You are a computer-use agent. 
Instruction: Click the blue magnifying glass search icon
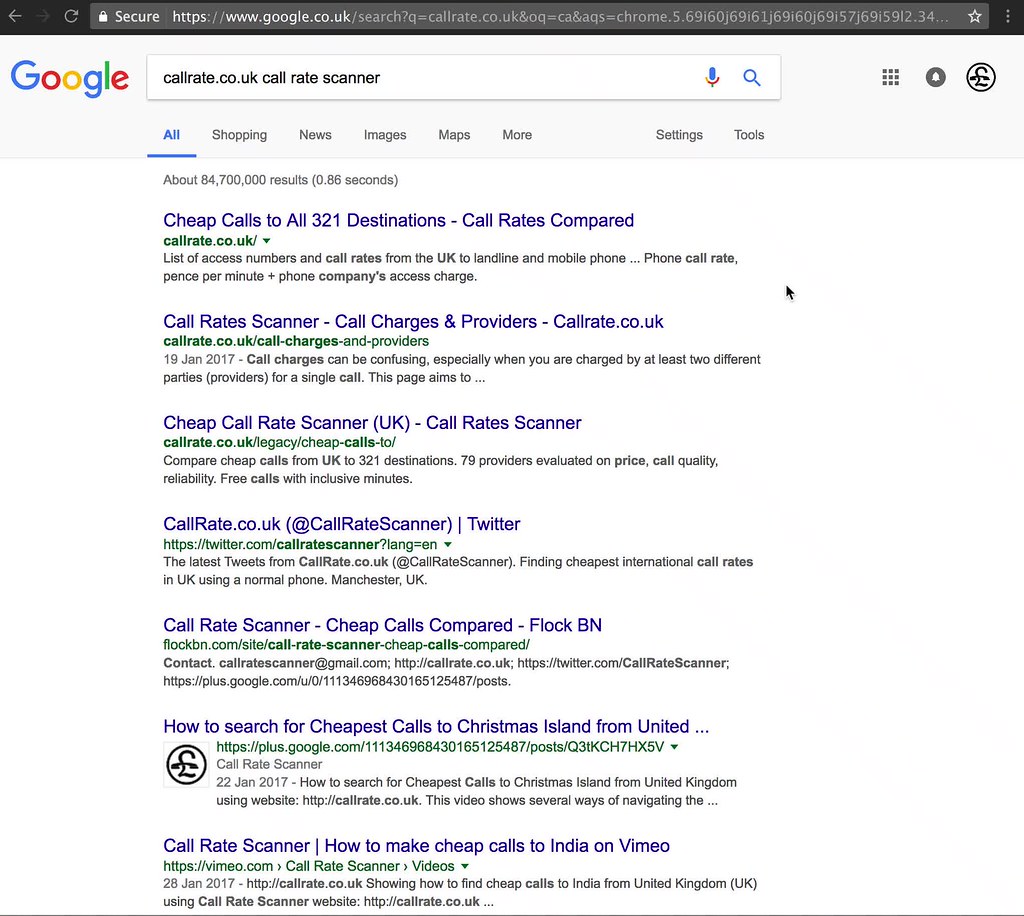[x=752, y=77]
